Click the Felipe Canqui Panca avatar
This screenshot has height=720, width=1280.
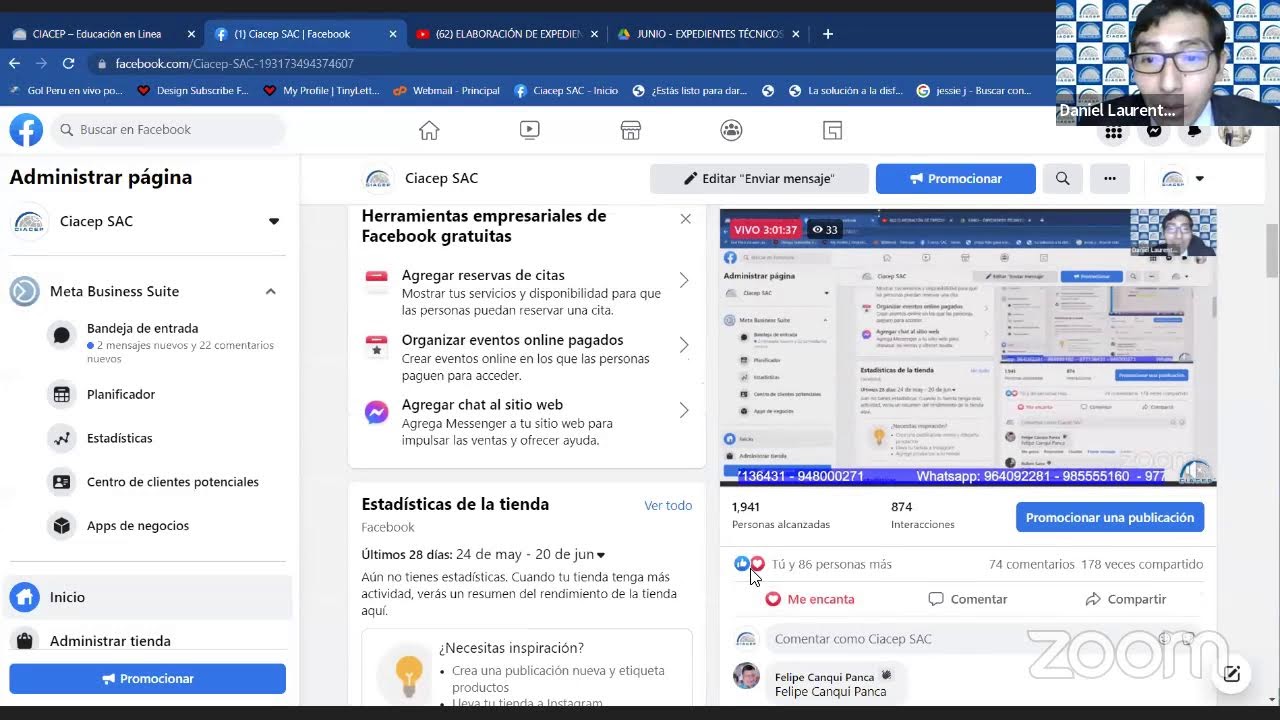[746, 676]
